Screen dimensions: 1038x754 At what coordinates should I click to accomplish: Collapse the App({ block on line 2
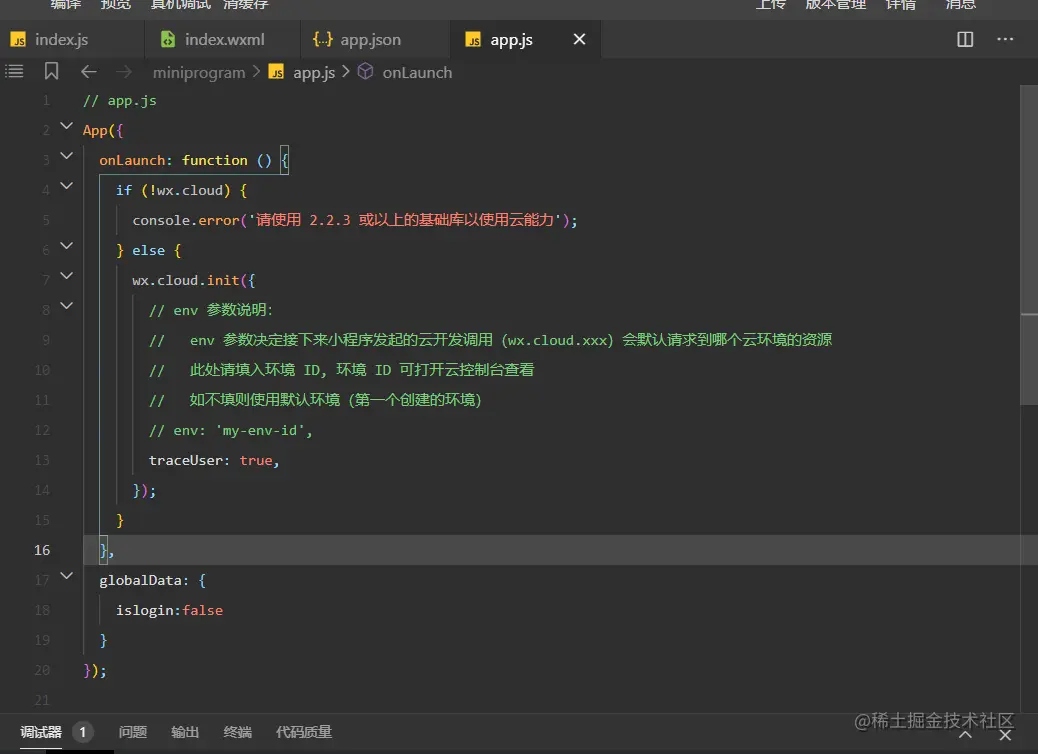tap(66, 125)
